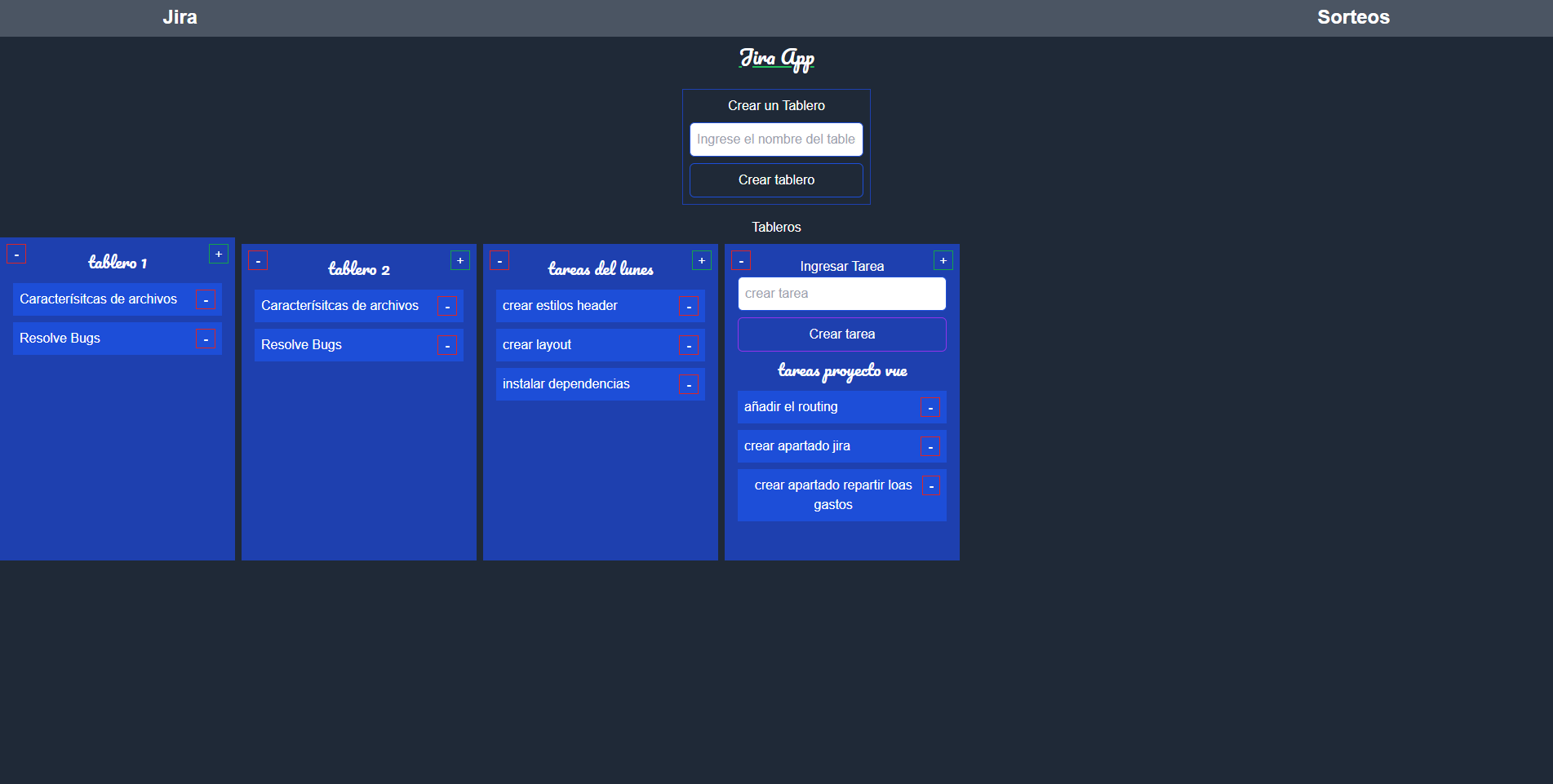The height and width of the screenshot is (784, 1553).
Task: Click the 'Crear un Tablero' heading
Action: [x=776, y=106]
